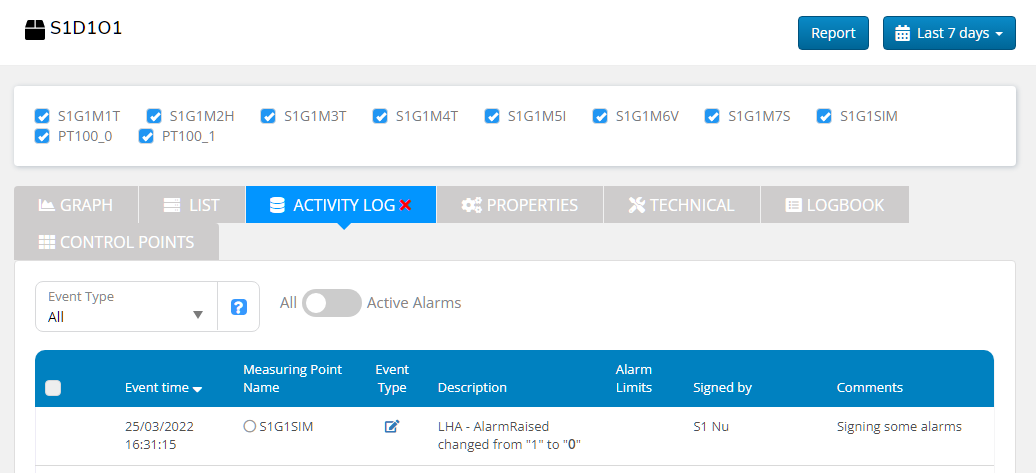Screen dimensions: 1036x473
Task: Switch the All / Active Alarms toggle
Action: tap(331, 303)
